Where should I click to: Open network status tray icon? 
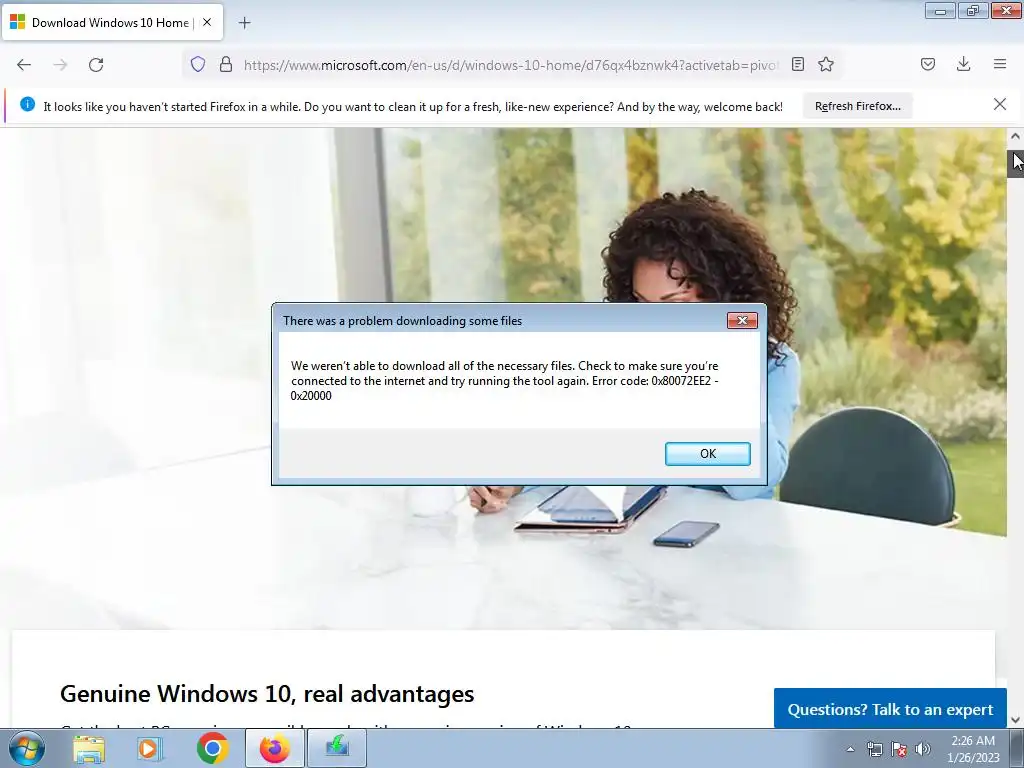[x=874, y=749]
